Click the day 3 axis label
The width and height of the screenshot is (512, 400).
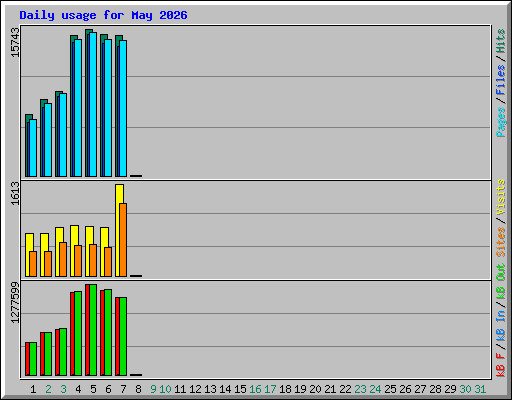63,389
